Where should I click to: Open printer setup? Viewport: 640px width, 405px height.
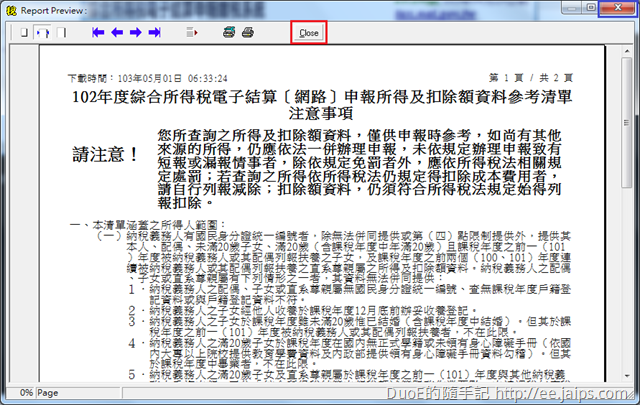[x=229, y=32]
